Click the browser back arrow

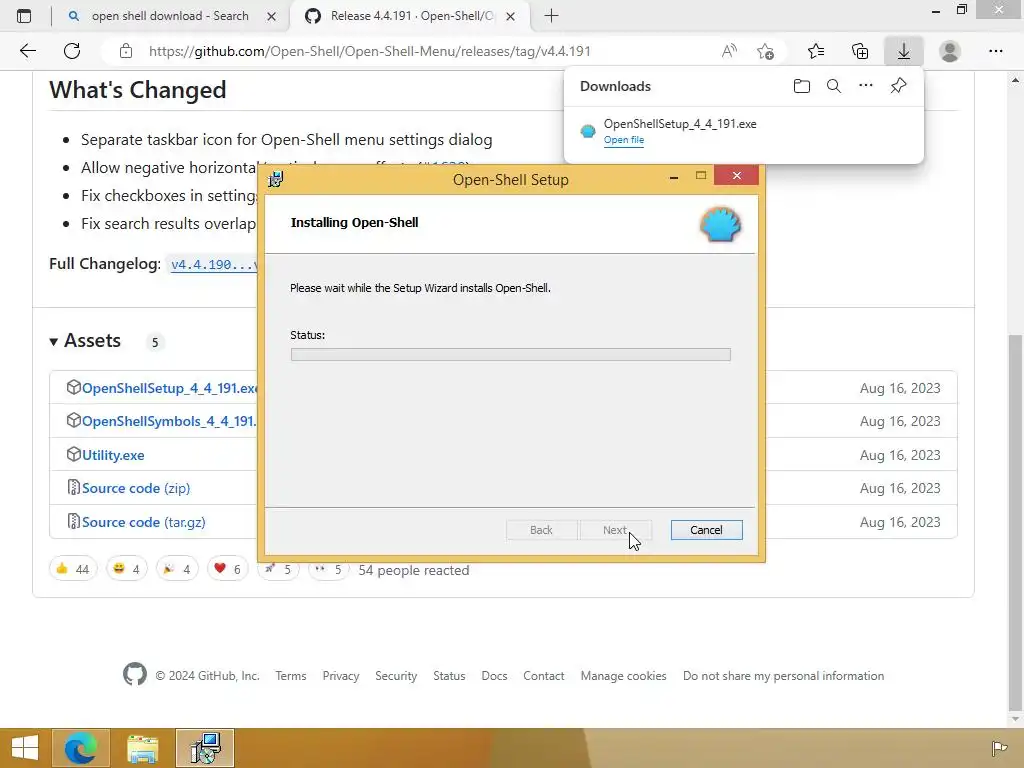27,51
